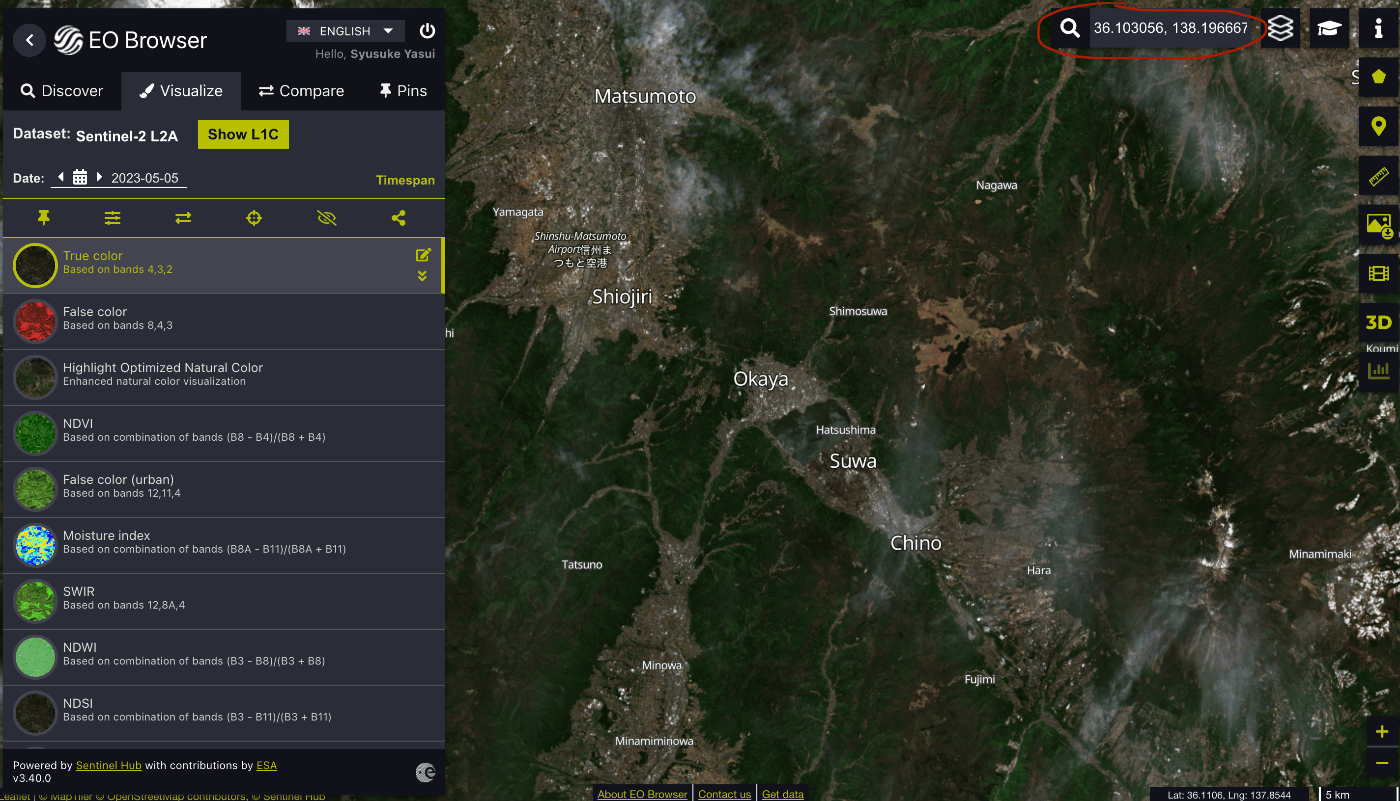Screen dimensions: 1400x801
Task: Click the Suwa label on map
Action: (853, 461)
